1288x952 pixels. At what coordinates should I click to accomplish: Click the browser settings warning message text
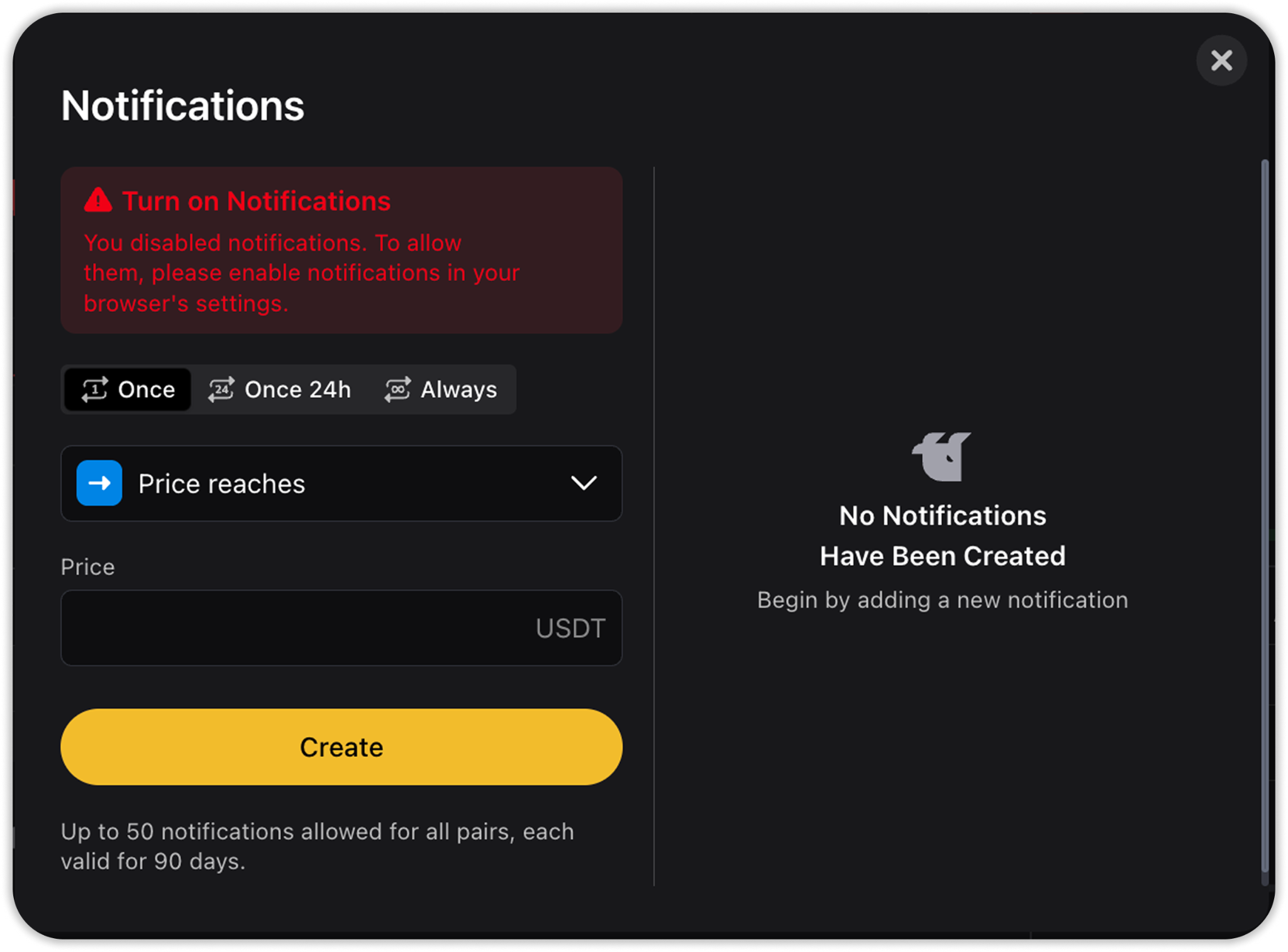tap(302, 273)
